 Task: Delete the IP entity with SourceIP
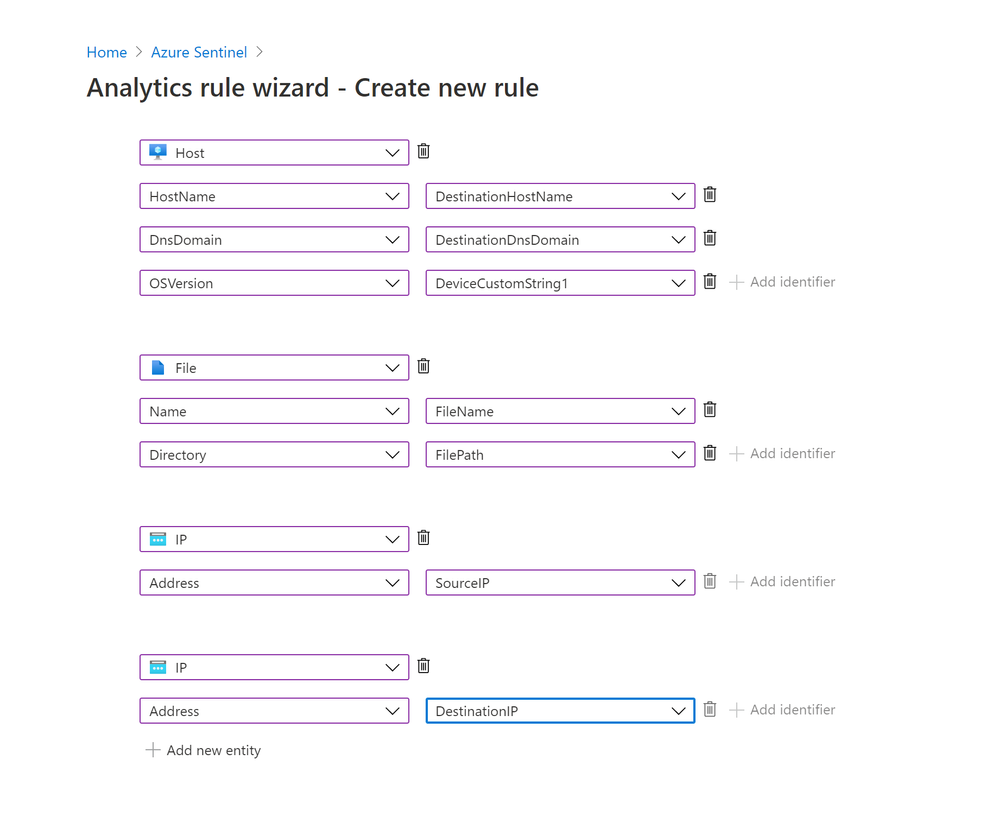click(x=423, y=538)
